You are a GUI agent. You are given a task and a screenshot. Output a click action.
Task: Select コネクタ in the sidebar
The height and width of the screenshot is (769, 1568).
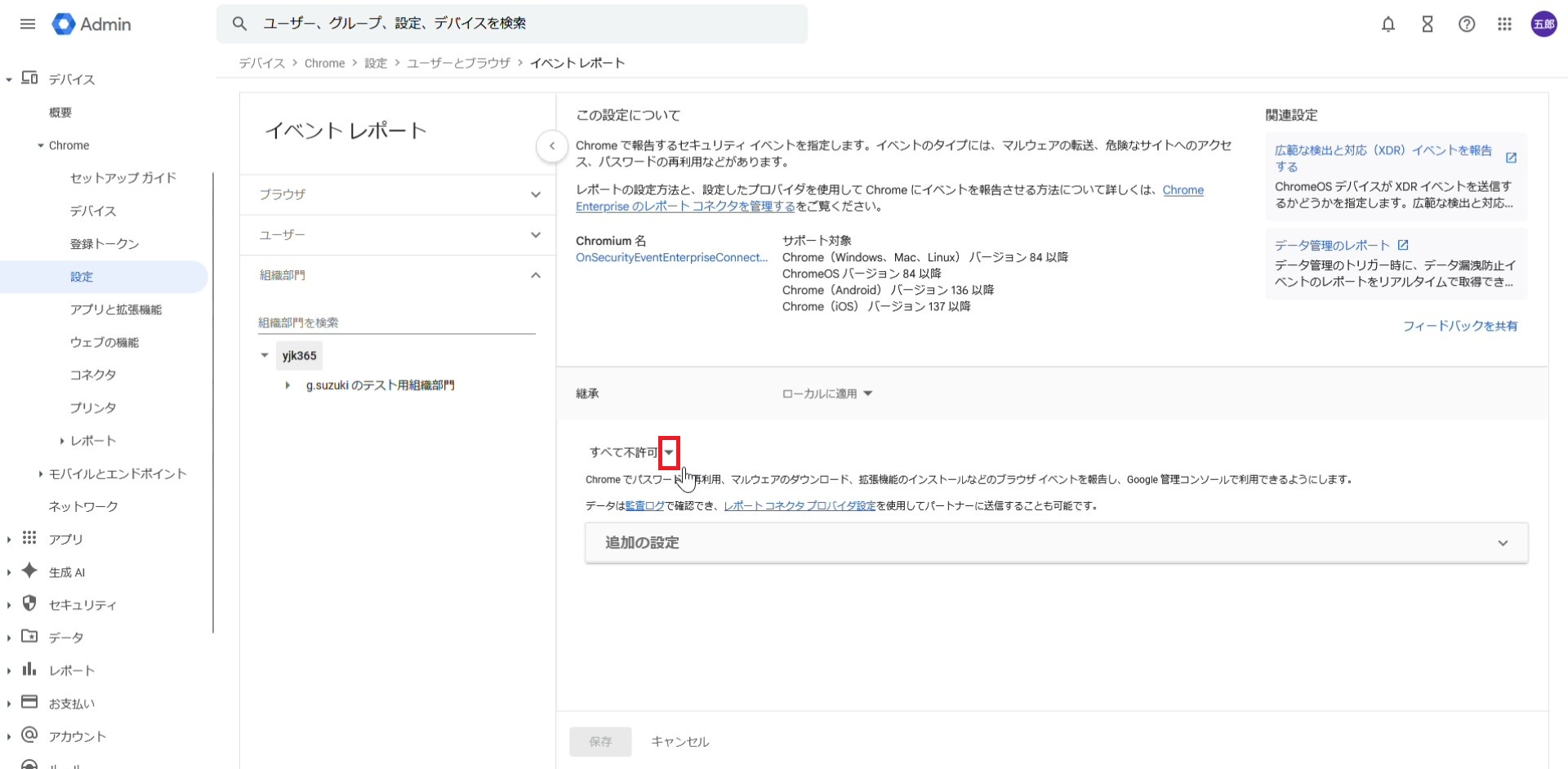pyautogui.click(x=92, y=375)
